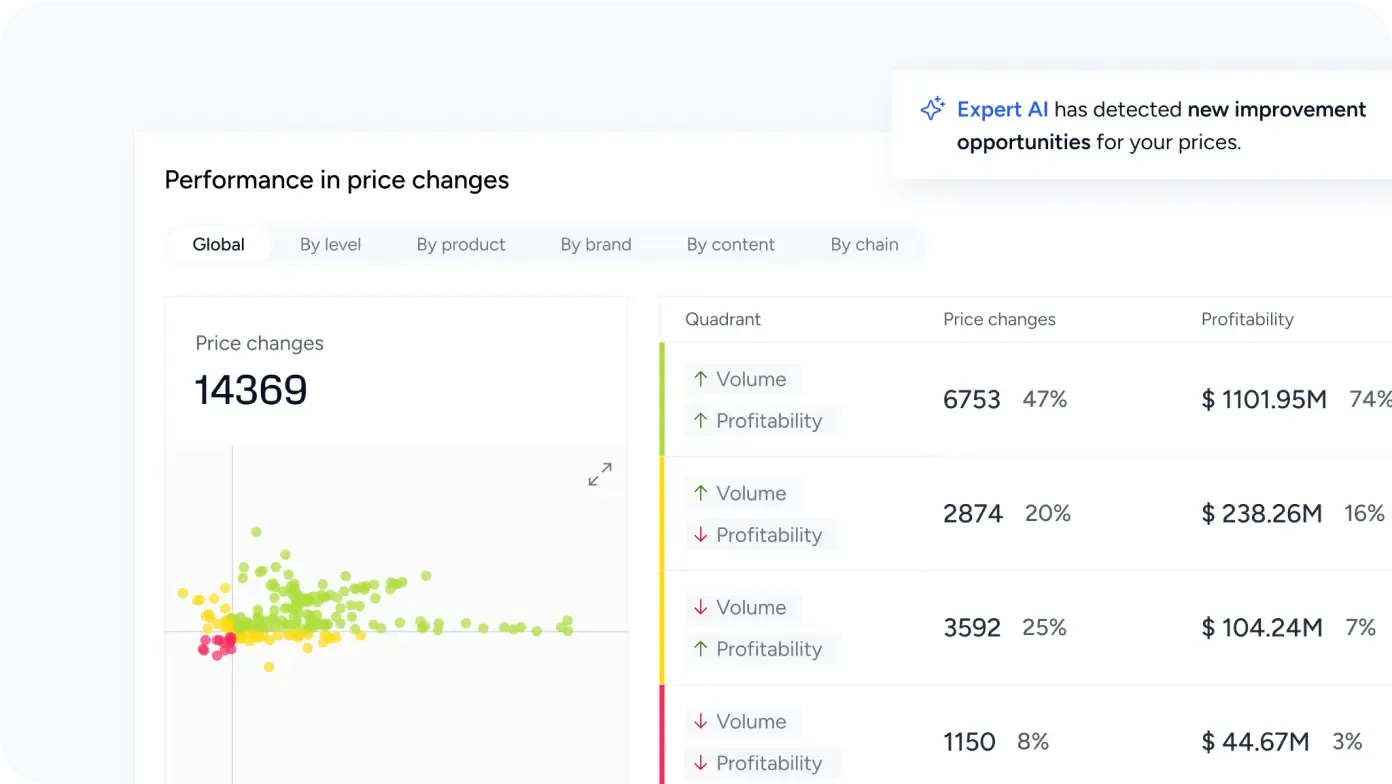Image resolution: width=1392 pixels, height=784 pixels.
Task: Select the Global tab
Action: 218,245
